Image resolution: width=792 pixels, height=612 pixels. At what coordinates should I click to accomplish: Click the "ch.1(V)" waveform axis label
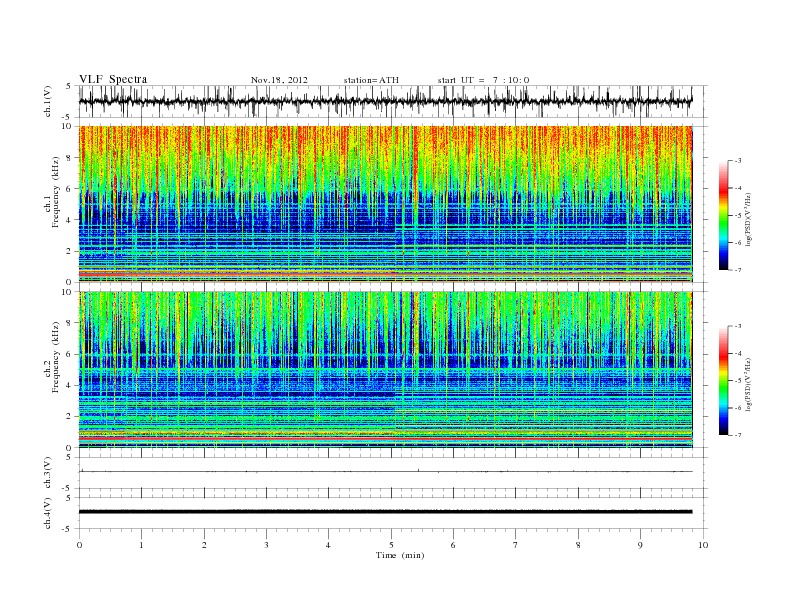click(48, 101)
